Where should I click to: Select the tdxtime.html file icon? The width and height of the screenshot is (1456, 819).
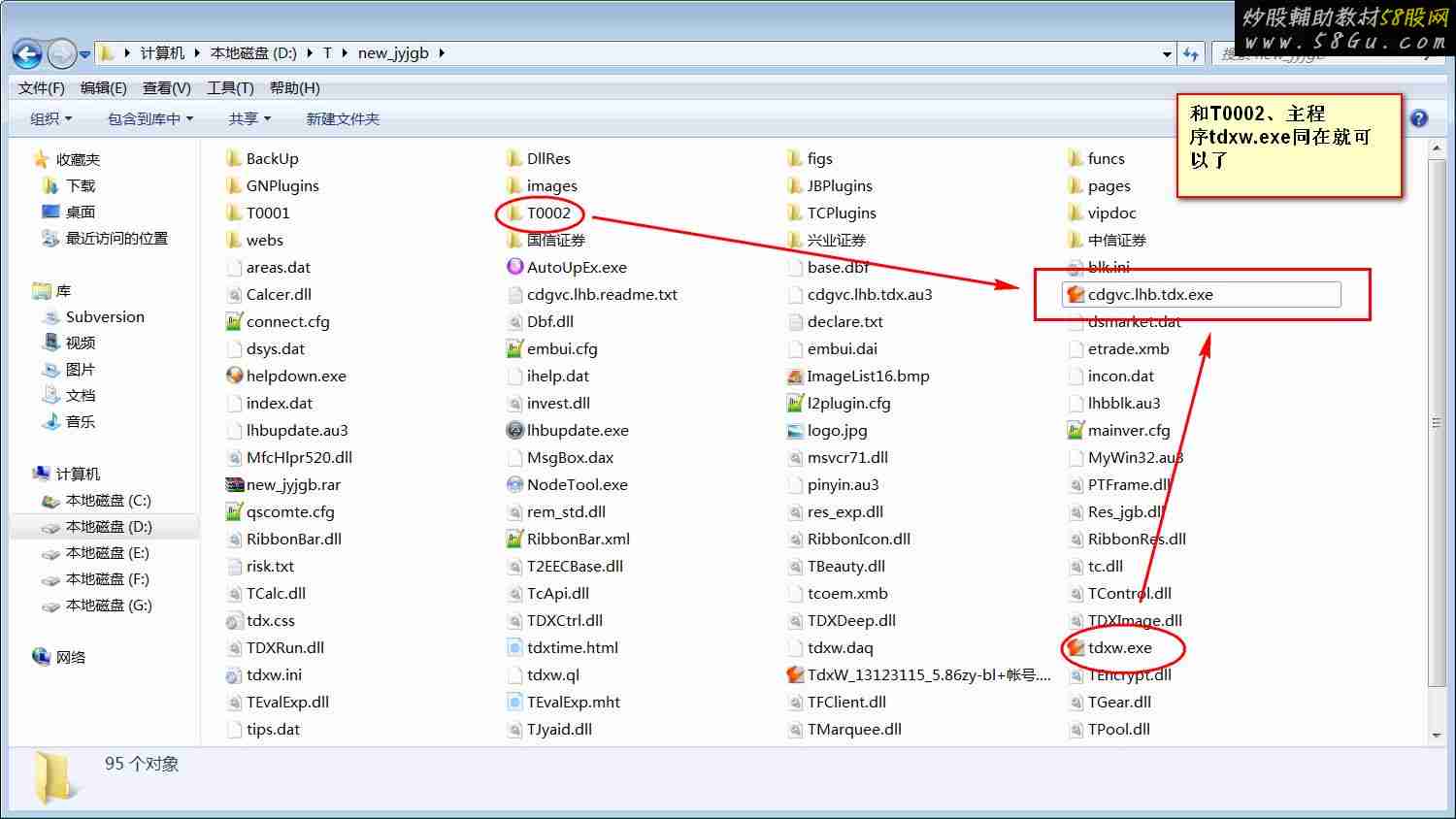click(514, 647)
